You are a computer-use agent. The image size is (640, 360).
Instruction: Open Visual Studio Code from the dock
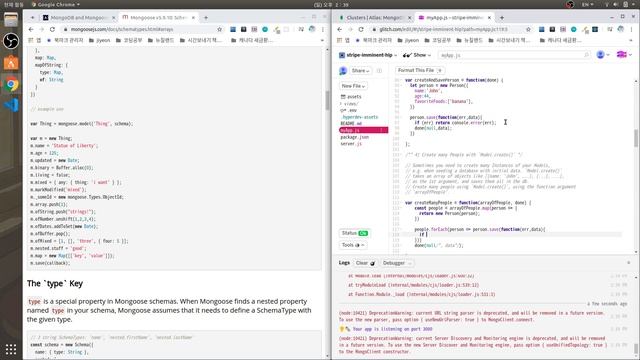pyautogui.click(x=11, y=105)
